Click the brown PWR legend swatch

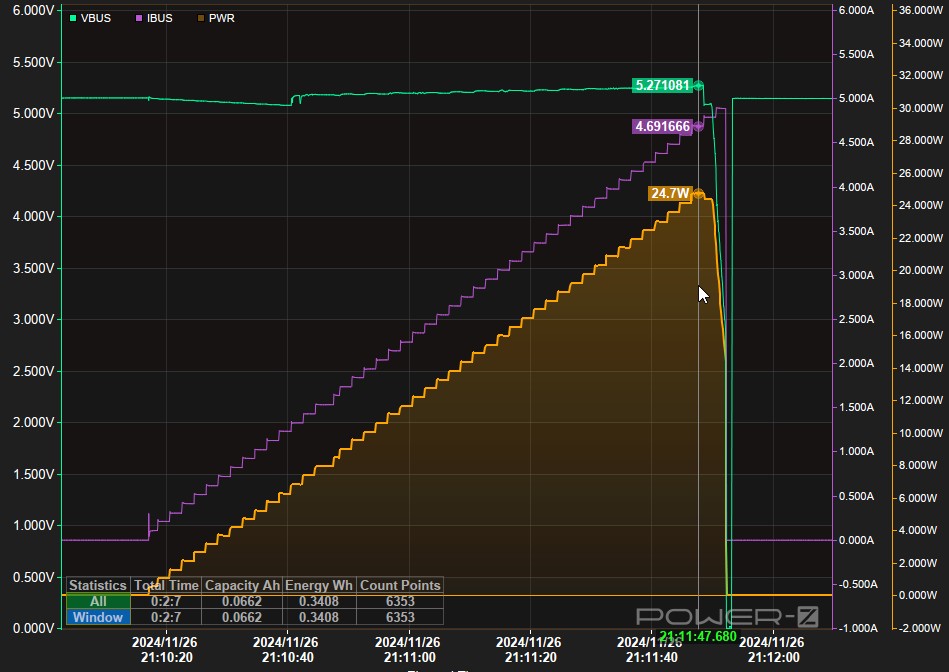tap(201, 18)
